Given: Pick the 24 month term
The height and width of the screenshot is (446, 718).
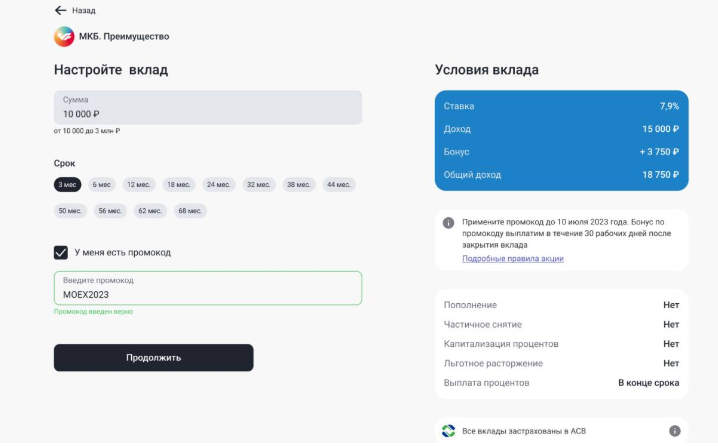Looking at the screenshot, I should pyautogui.click(x=218, y=185).
